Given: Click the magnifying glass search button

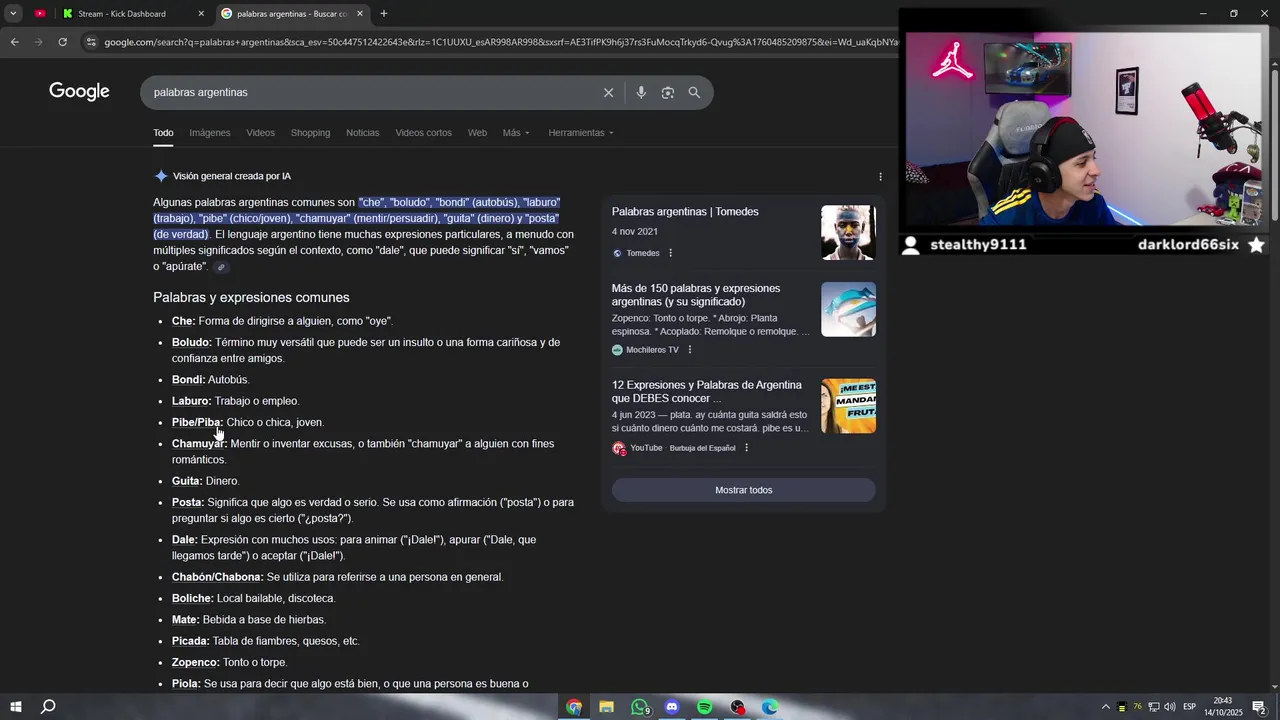Looking at the screenshot, I should point(694,92).
